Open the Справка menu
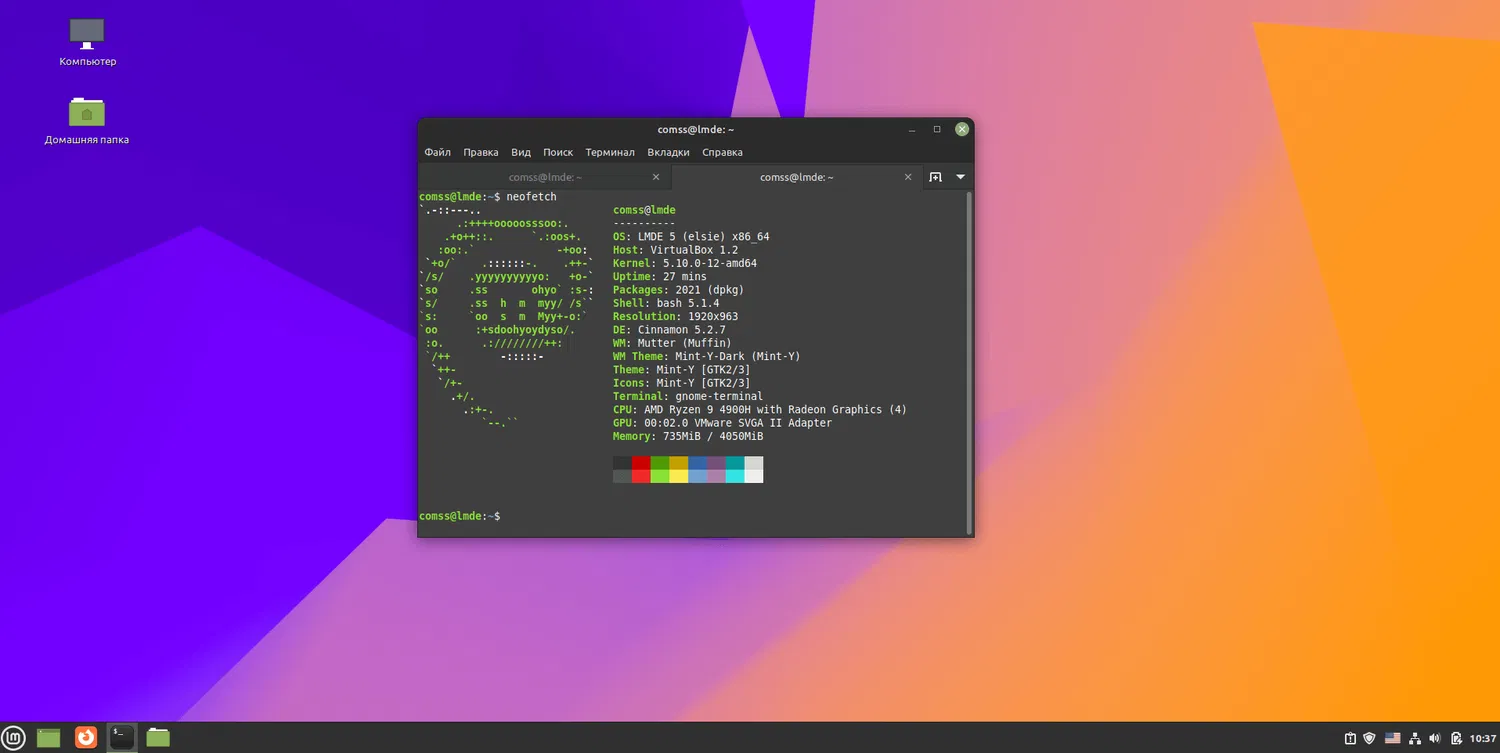This screenshot has width=1500, height=753. 722,153
